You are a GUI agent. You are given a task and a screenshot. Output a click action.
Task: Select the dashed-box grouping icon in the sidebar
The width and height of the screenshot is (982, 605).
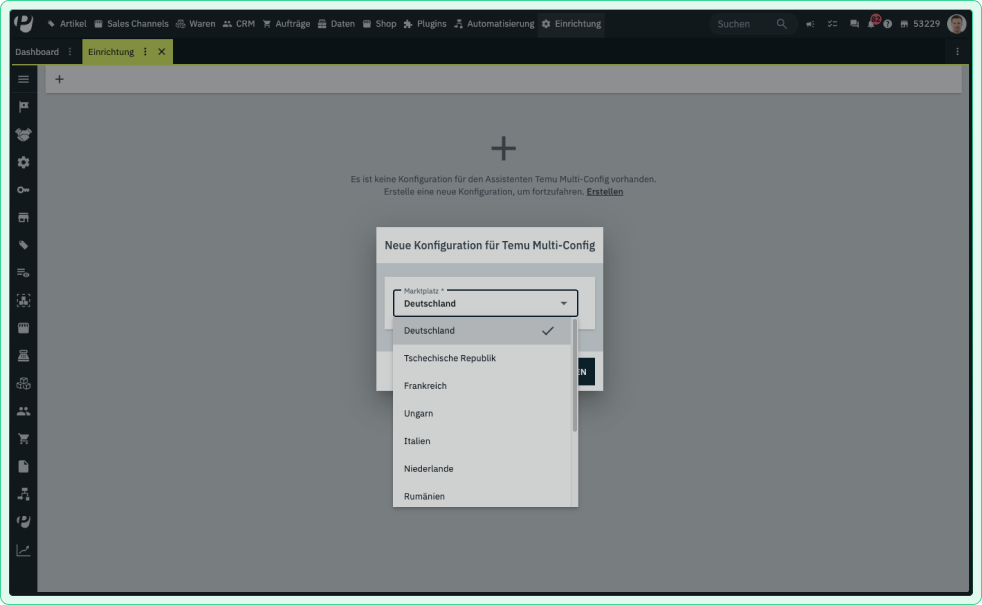(x=23, y=301)
